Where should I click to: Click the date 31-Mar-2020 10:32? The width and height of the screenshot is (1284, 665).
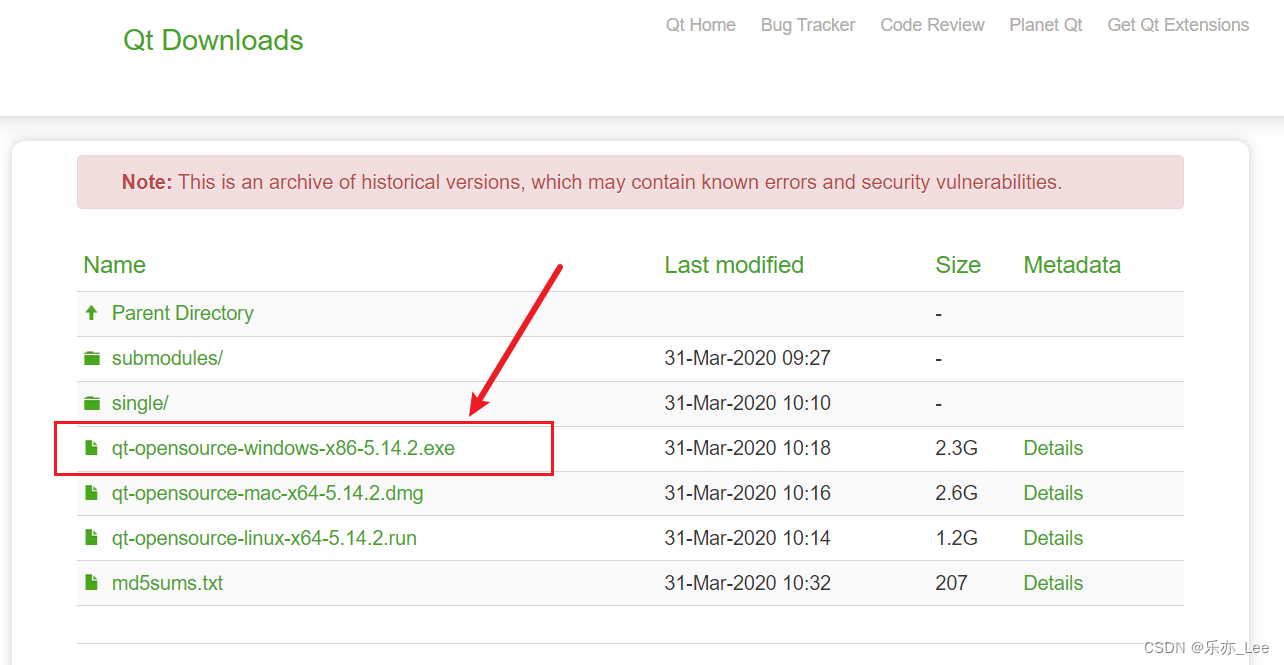coord(747,583)
